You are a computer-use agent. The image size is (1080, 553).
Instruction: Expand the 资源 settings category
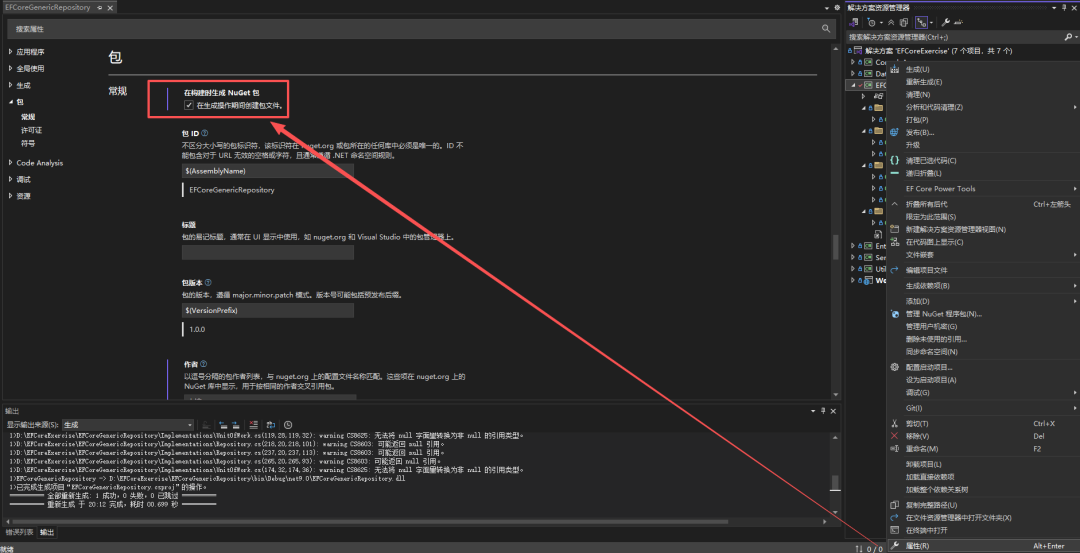[x=10, y=196]
